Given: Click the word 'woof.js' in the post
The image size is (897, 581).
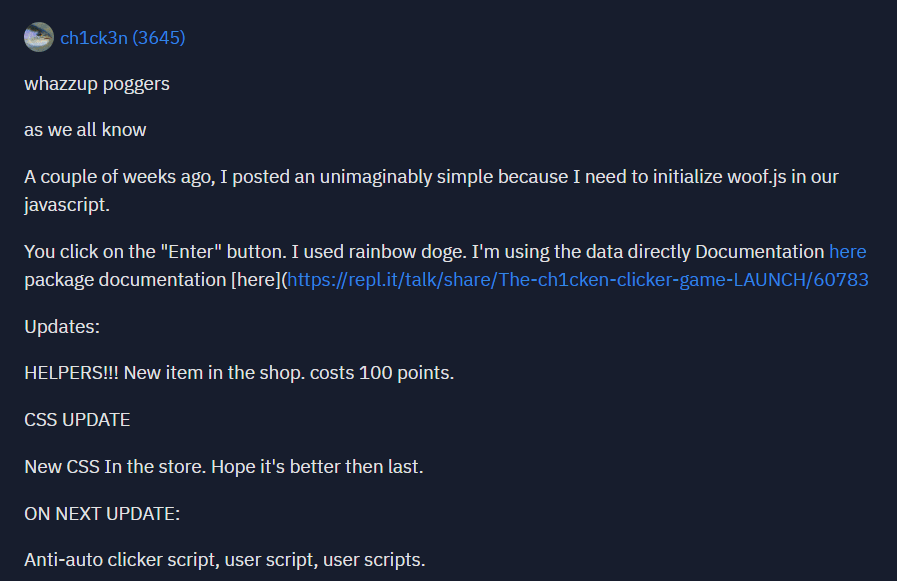Looking at the screenshot, I should pos(756,177).
